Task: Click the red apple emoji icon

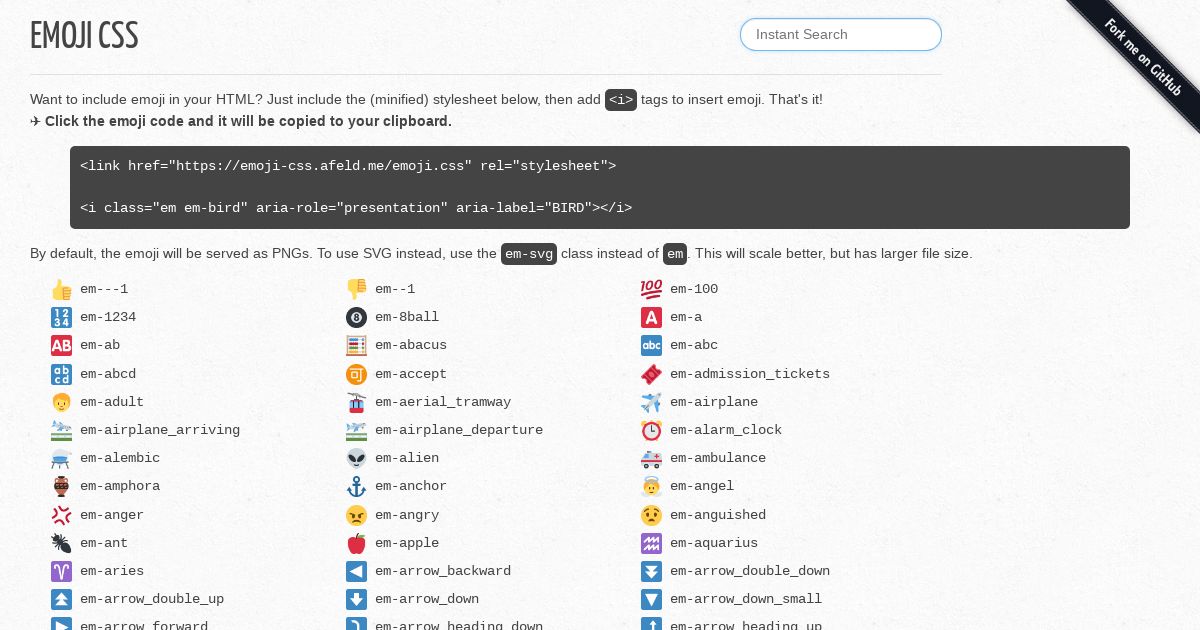Action: click(356, 543)
